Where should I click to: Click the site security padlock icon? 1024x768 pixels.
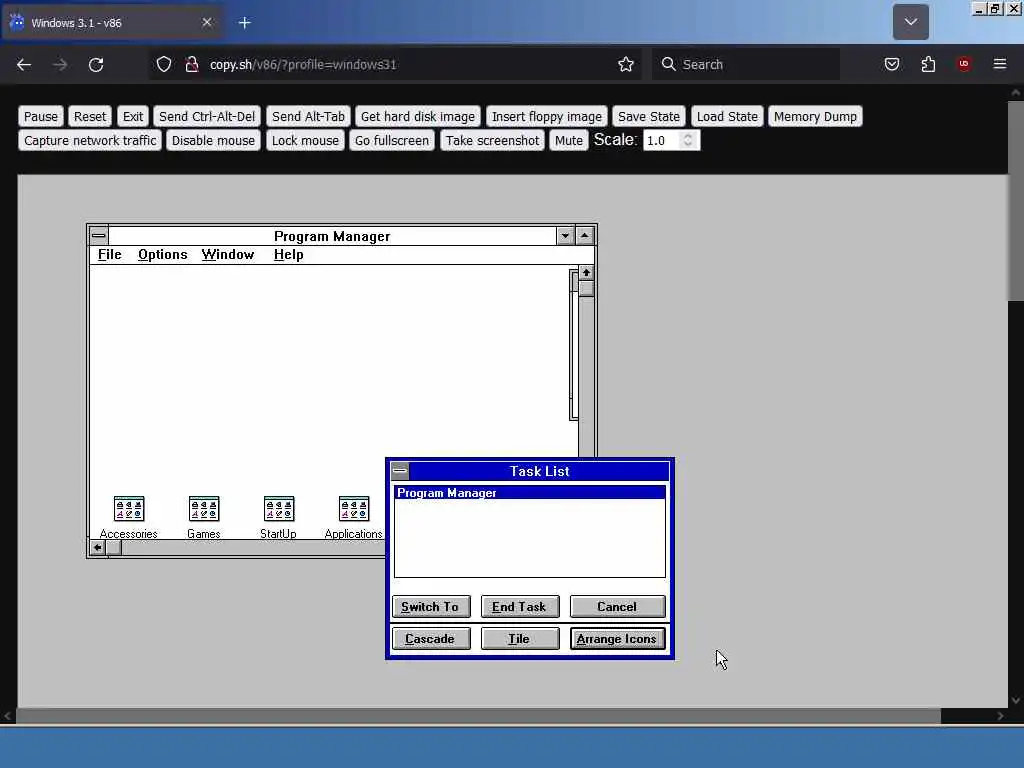191,64
